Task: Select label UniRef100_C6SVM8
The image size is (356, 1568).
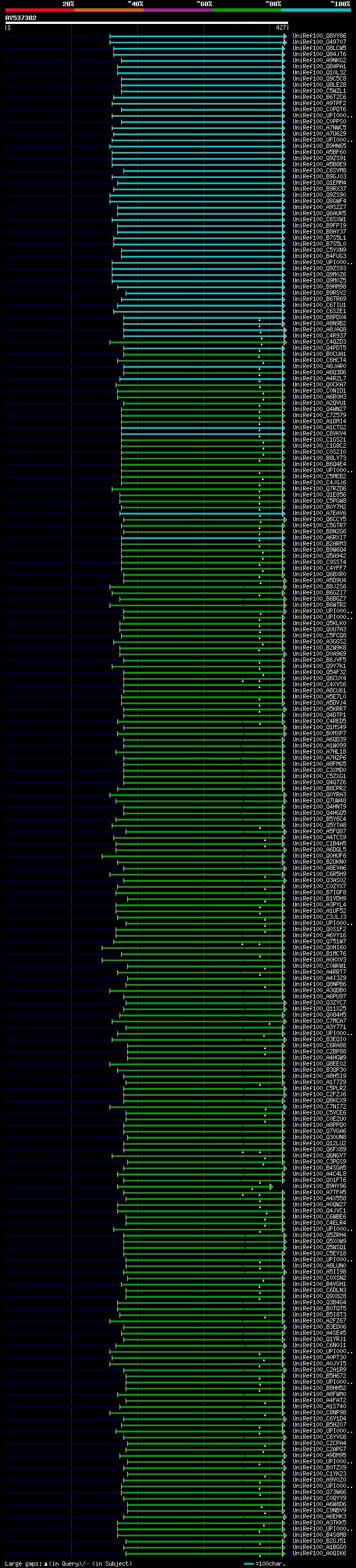Action: (319, 170)
